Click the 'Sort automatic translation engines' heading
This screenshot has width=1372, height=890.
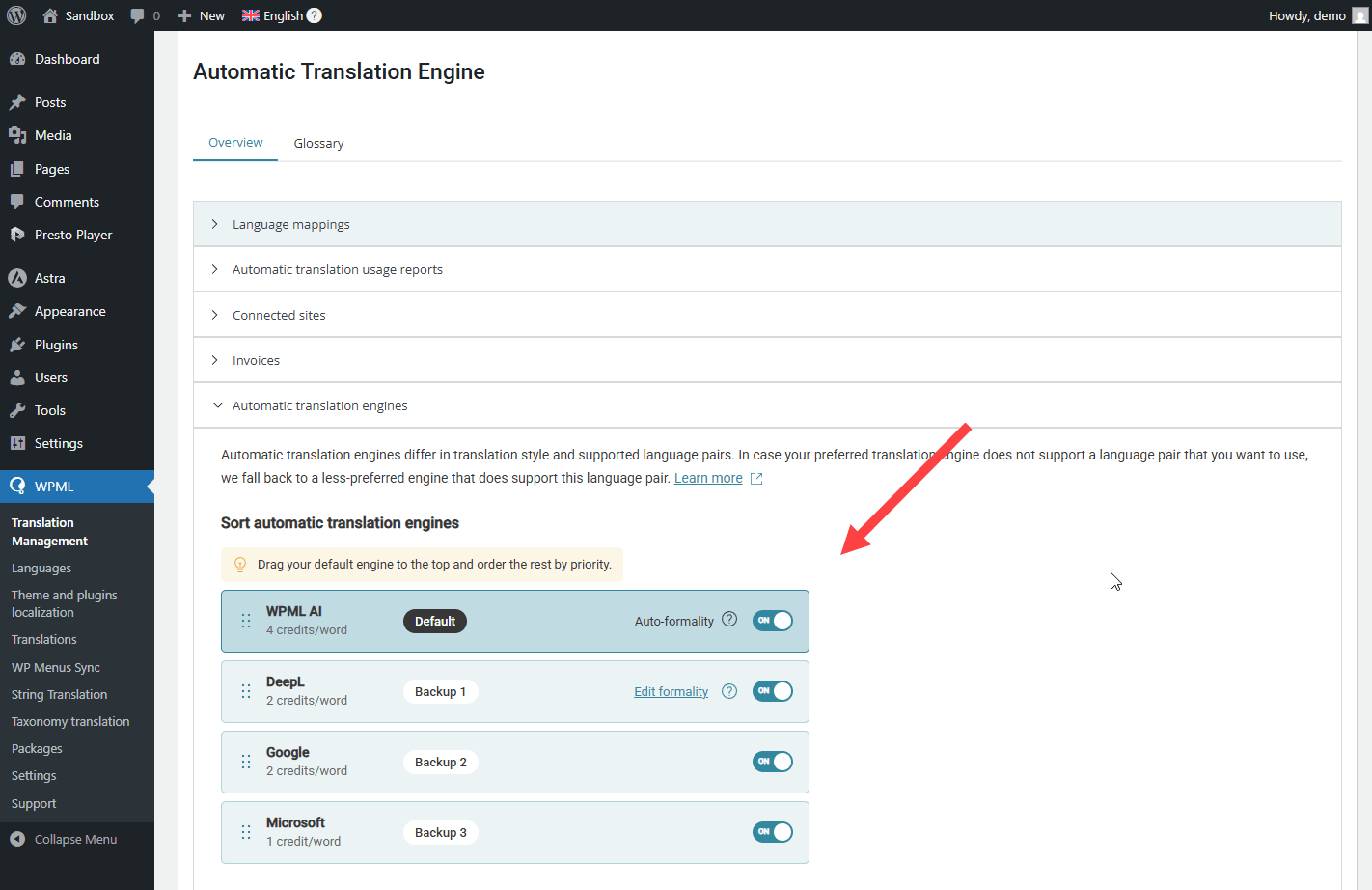[340, 523]
